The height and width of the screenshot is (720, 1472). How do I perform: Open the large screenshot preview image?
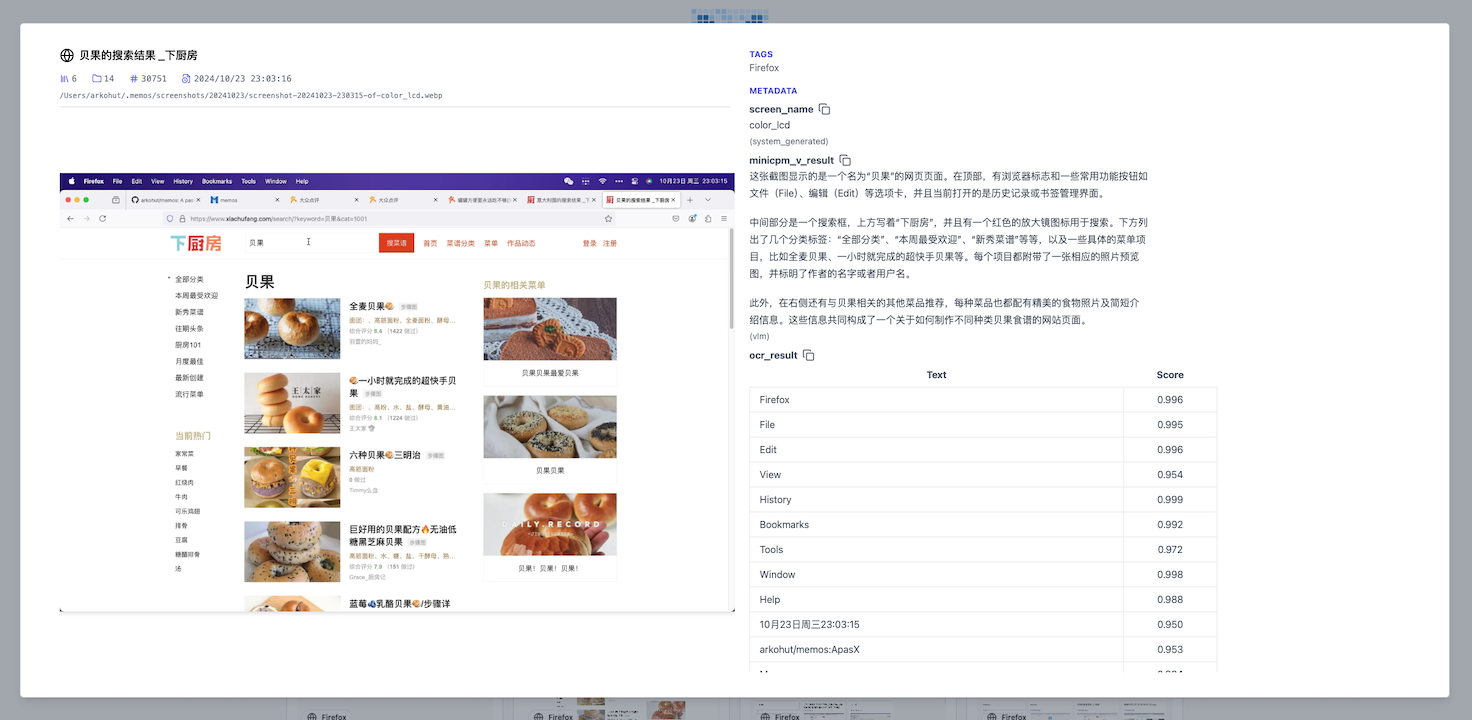click(x=397, y=392)
